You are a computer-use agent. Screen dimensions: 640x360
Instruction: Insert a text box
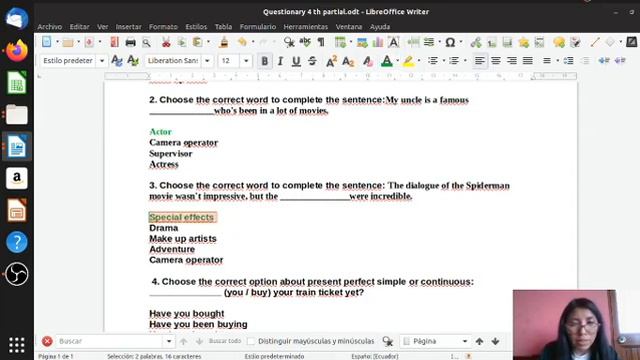(x=394, y=42)
